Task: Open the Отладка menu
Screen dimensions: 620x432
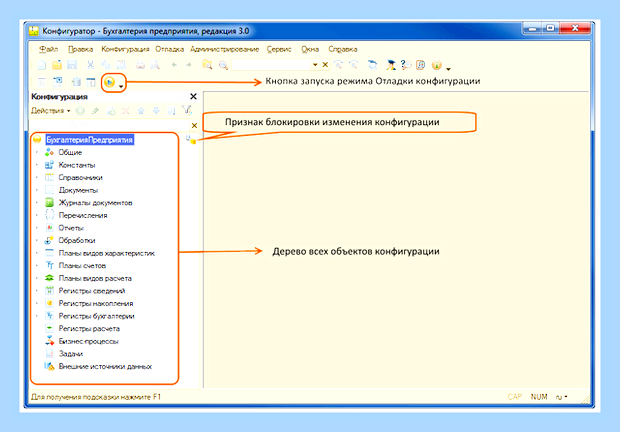Action: [169, 49]
